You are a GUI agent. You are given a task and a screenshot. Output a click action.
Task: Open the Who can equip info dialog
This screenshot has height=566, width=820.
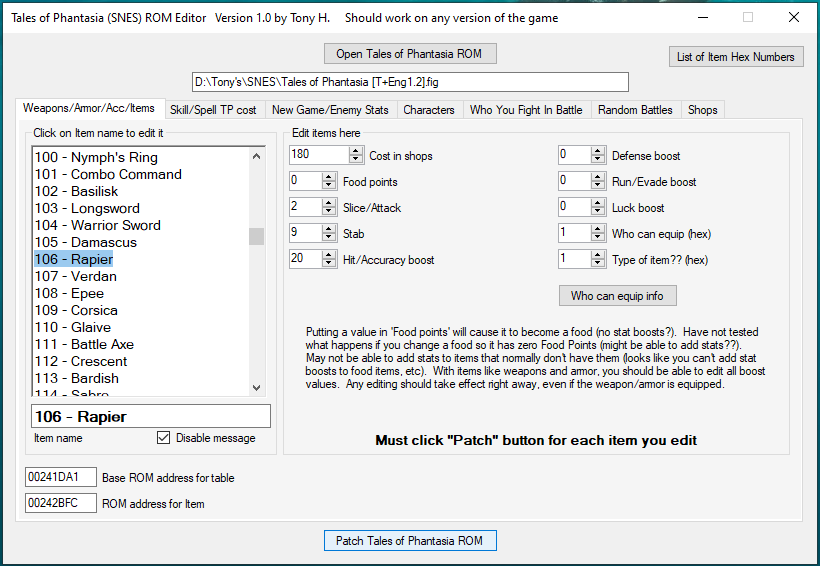[617, 296]
